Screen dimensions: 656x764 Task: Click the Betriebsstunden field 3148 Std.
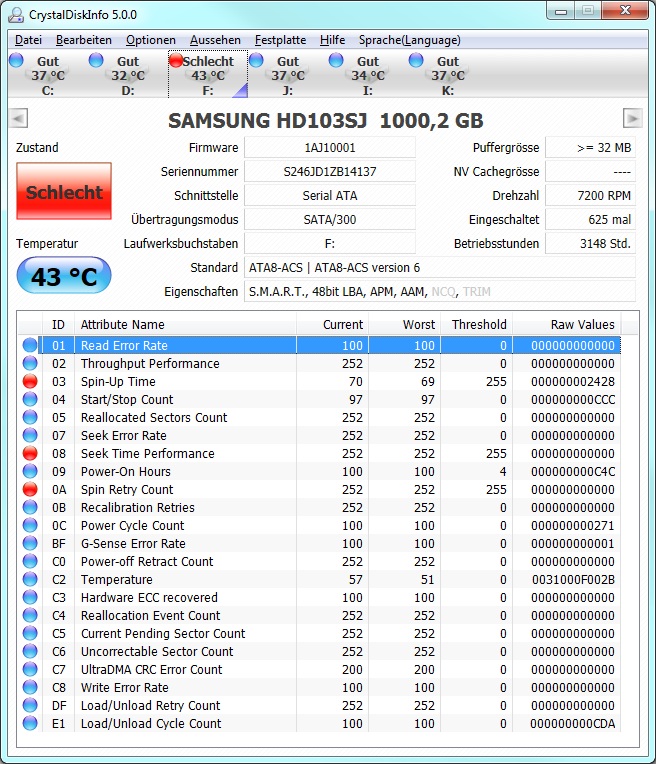point(590,243)
